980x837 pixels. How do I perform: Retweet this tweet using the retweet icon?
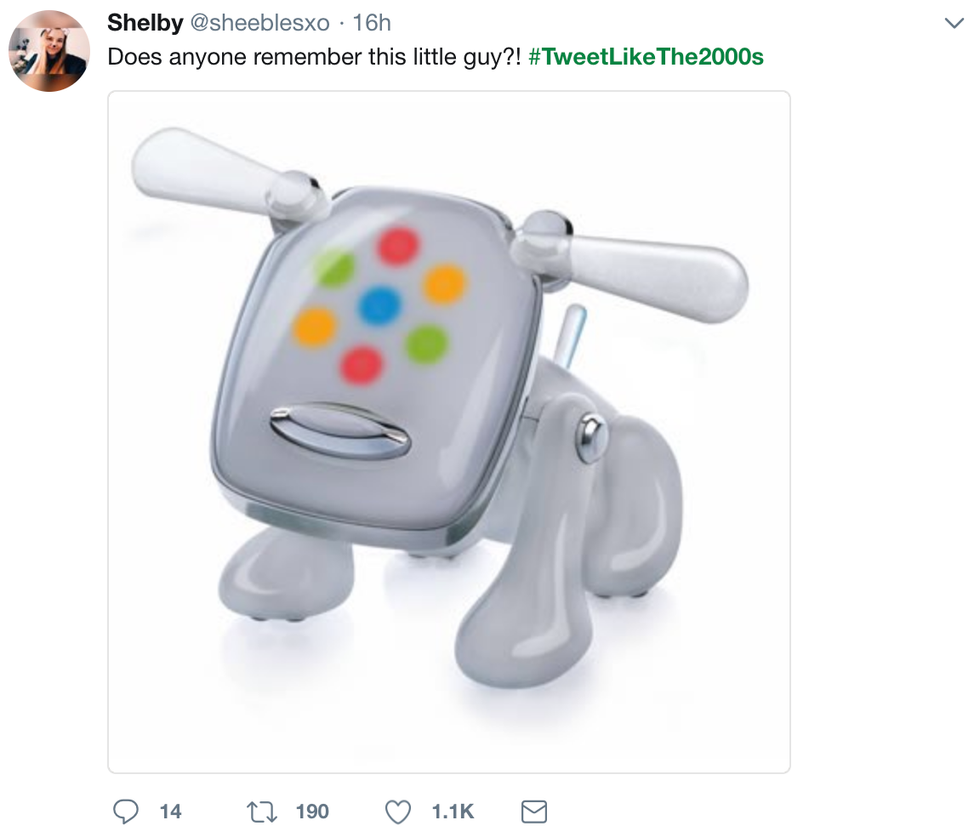tap(264, 811)
